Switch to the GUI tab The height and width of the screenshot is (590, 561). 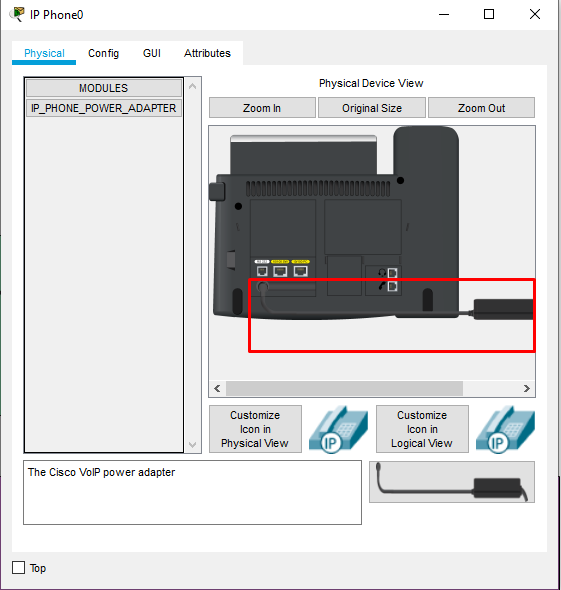click(152, 53)
